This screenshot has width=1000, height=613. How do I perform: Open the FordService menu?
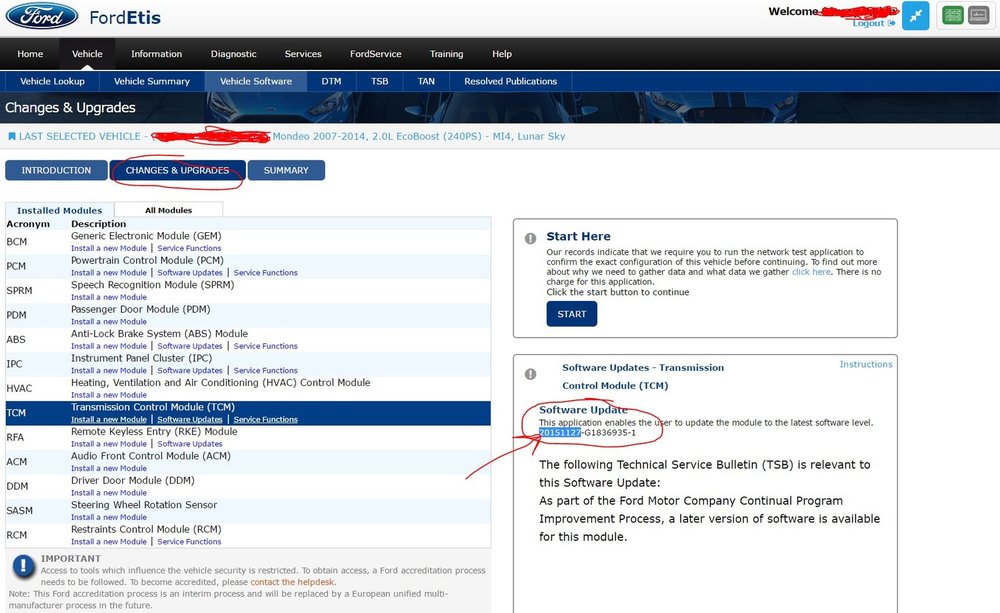coord(376,54)
